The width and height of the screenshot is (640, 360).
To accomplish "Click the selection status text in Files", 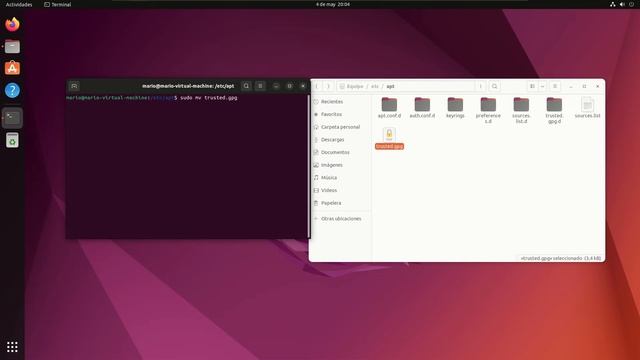I will coord(561,258).
